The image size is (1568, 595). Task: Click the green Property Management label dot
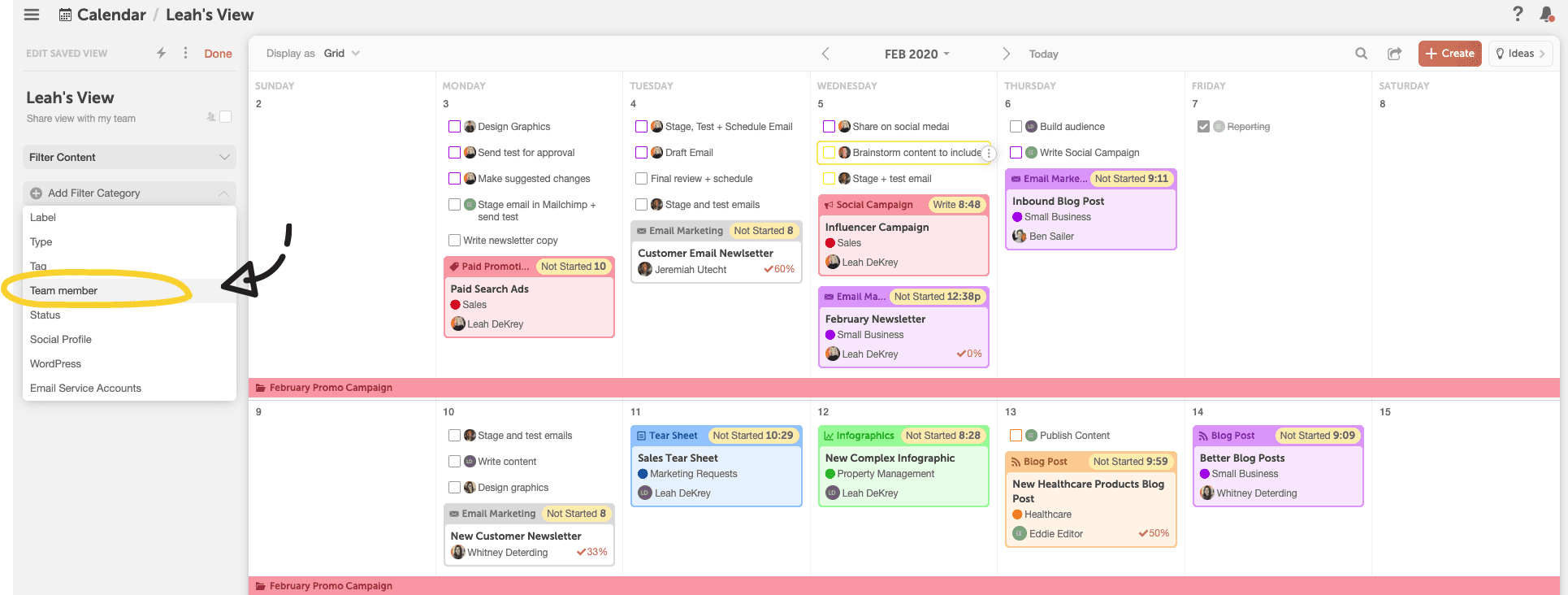[830, 474]
